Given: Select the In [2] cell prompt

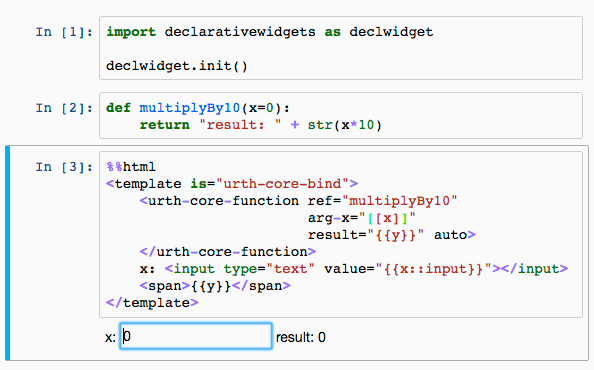Looking at the screenshot, I should click(64, 108).
